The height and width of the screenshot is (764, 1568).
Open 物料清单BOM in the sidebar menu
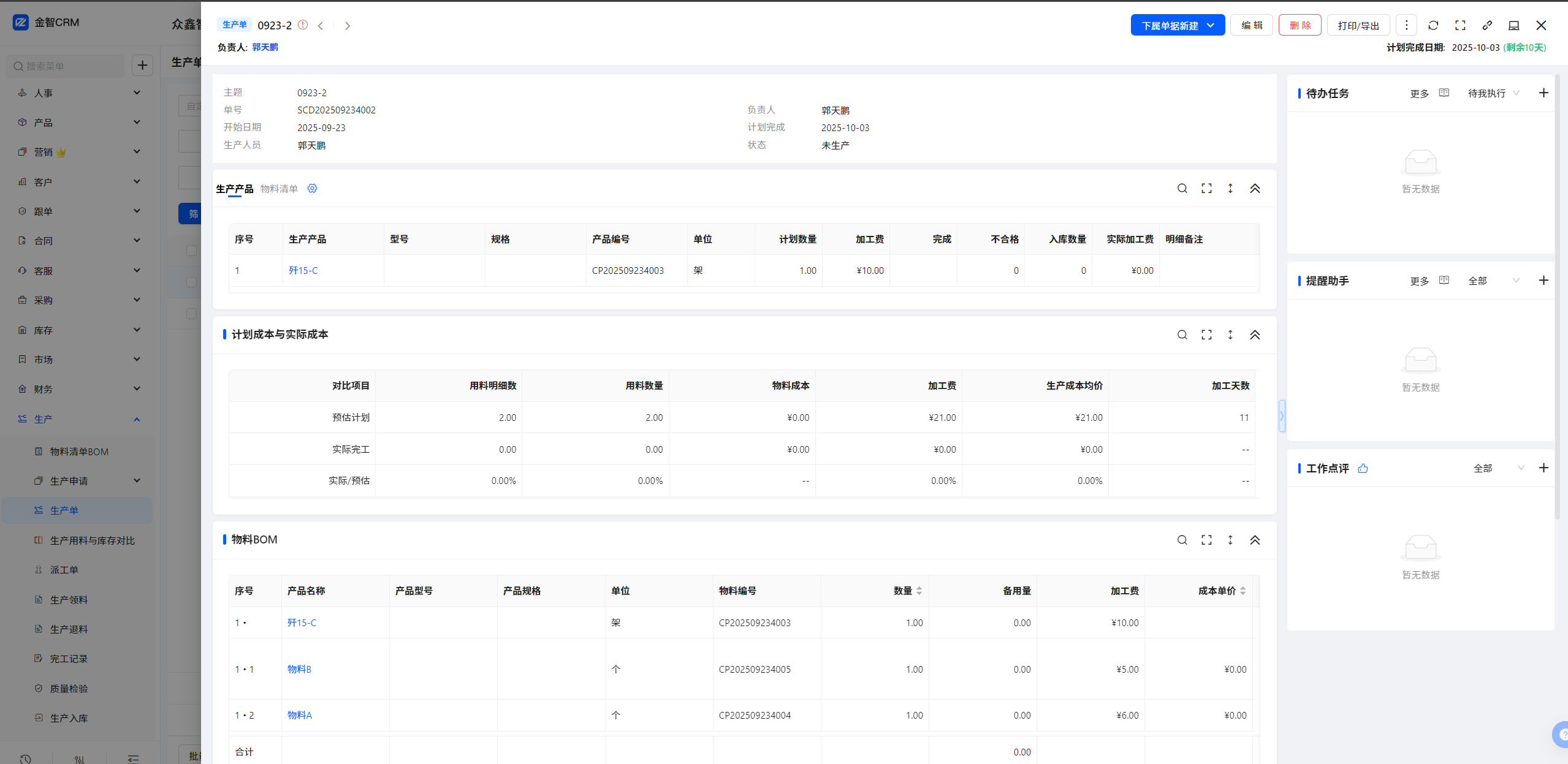(79, 452)
